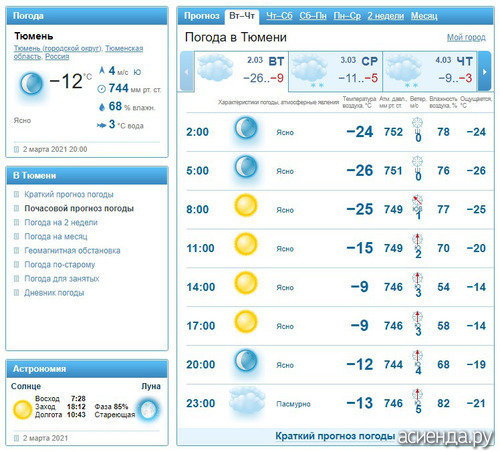Viewport: 500px width, 452px height.
Task: Click the moon icon beside current temperature
Action: click(x=31, y=83)
